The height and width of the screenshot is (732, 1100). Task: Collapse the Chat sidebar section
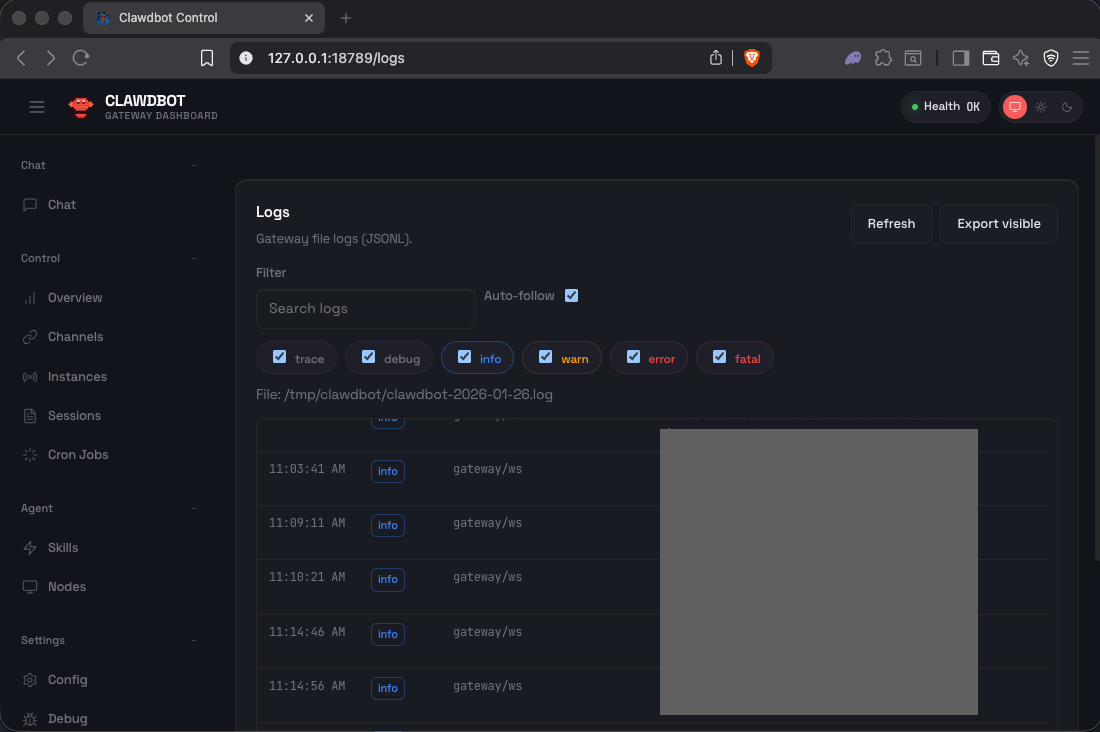point(194,165)
